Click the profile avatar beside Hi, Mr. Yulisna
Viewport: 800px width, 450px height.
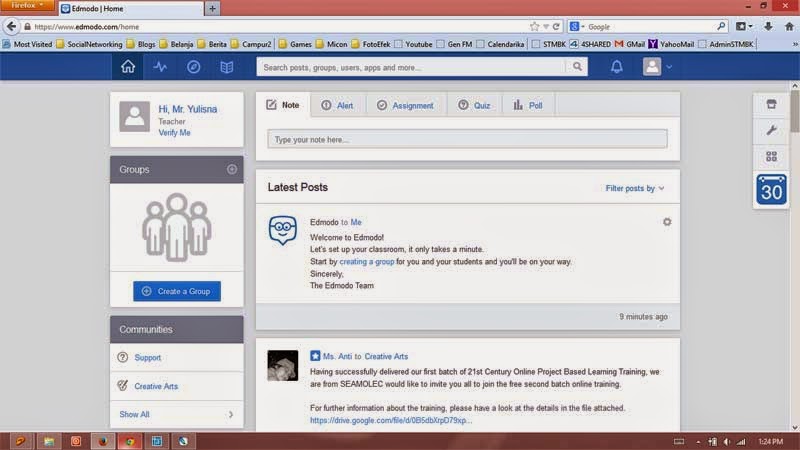135,117
